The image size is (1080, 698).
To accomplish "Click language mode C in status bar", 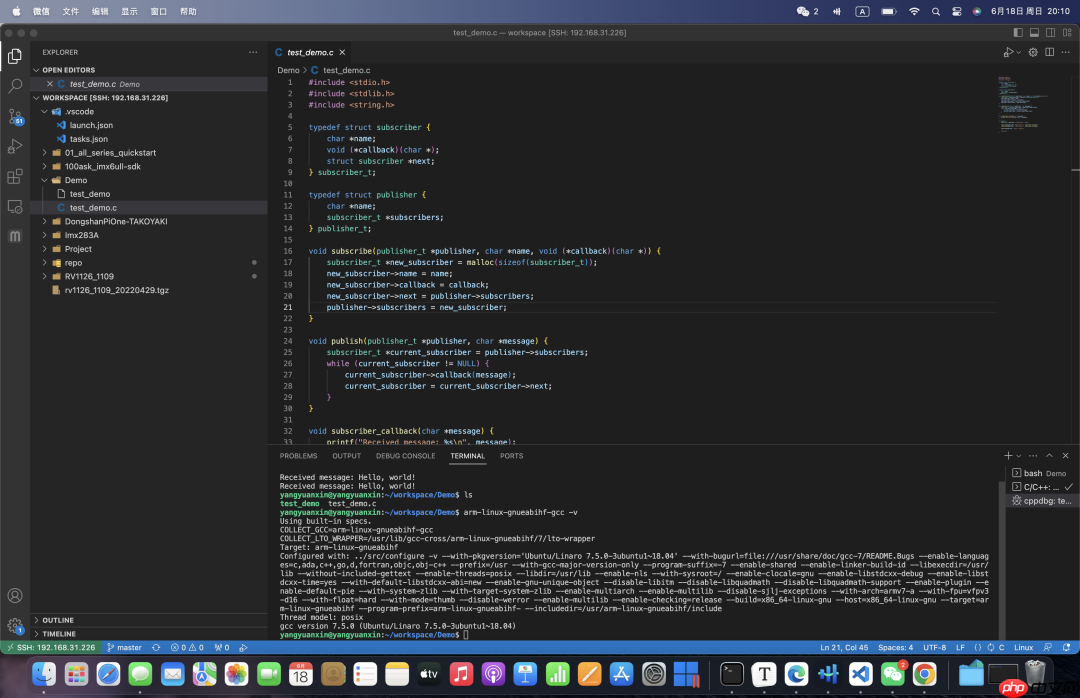I will [1003, 647].
